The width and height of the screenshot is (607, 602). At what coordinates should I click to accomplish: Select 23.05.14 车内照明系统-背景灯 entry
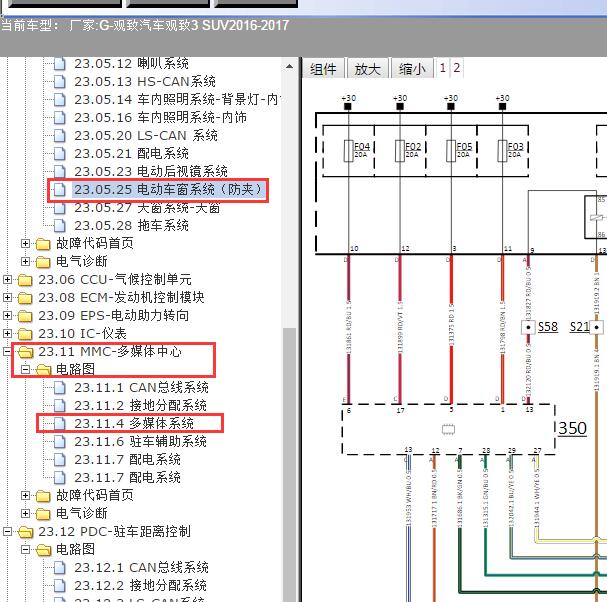point(177,99)
